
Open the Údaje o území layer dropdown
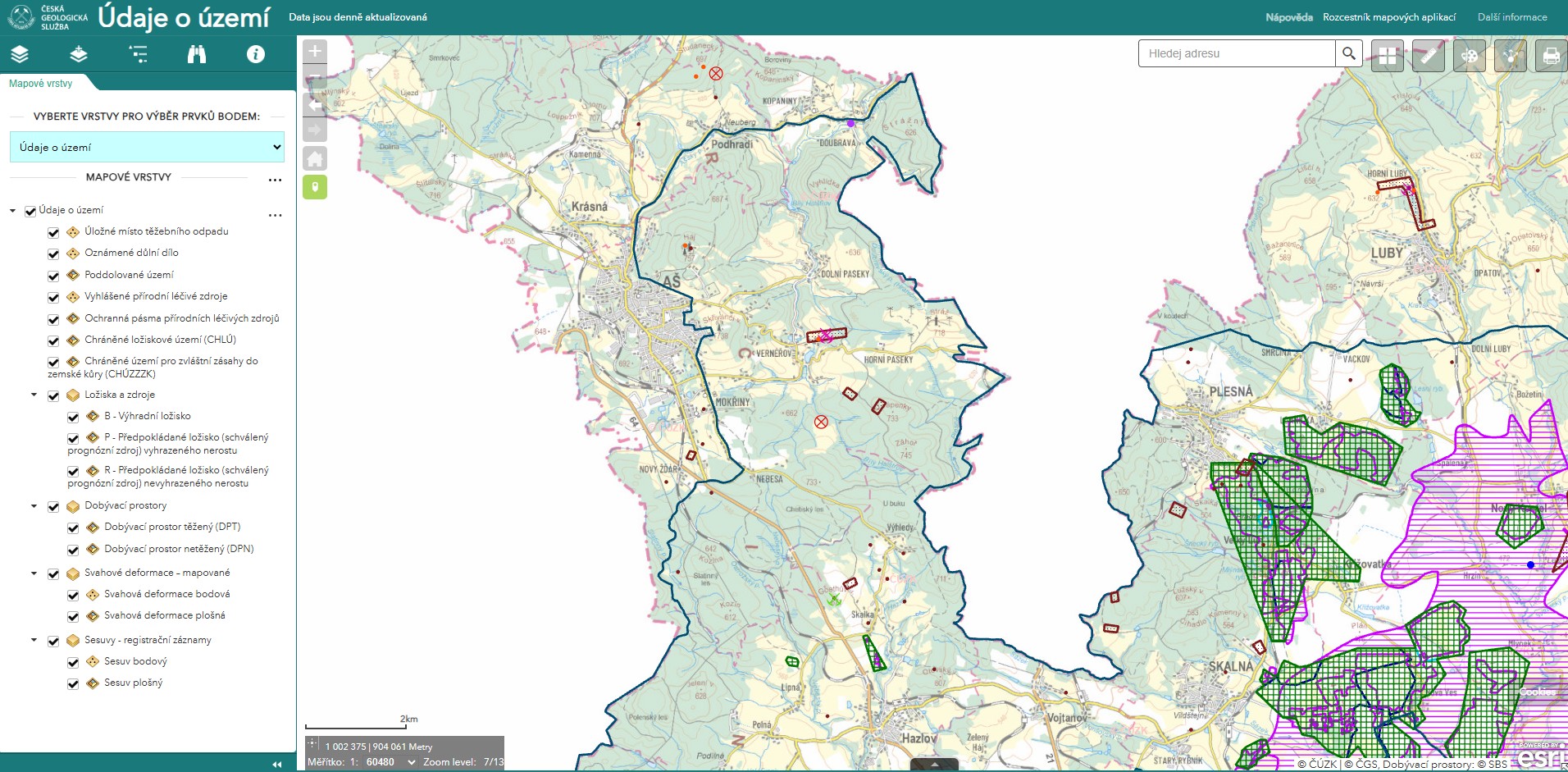tap(148, 147)
